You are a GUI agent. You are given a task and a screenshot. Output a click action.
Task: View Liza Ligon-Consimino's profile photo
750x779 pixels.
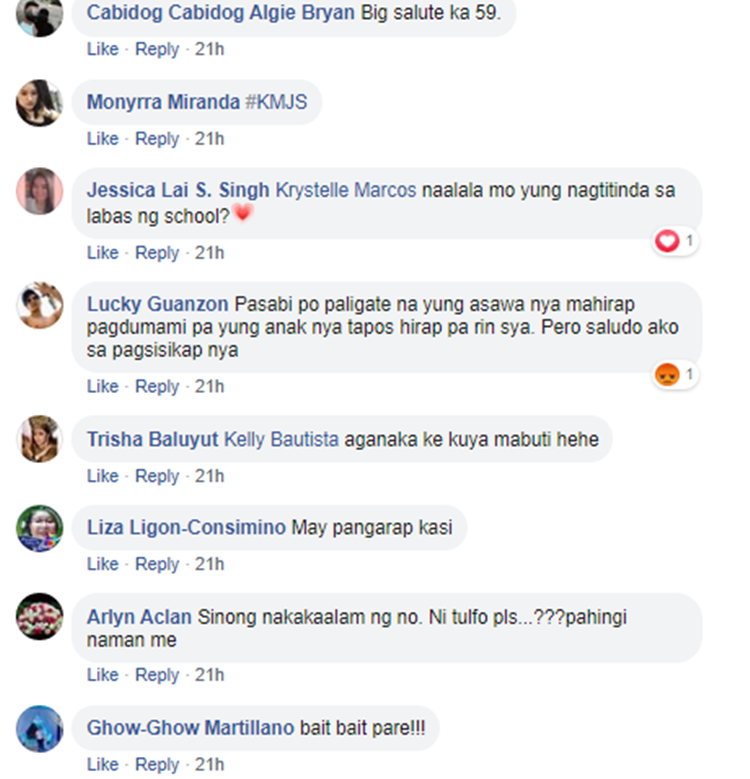(40, 529)
